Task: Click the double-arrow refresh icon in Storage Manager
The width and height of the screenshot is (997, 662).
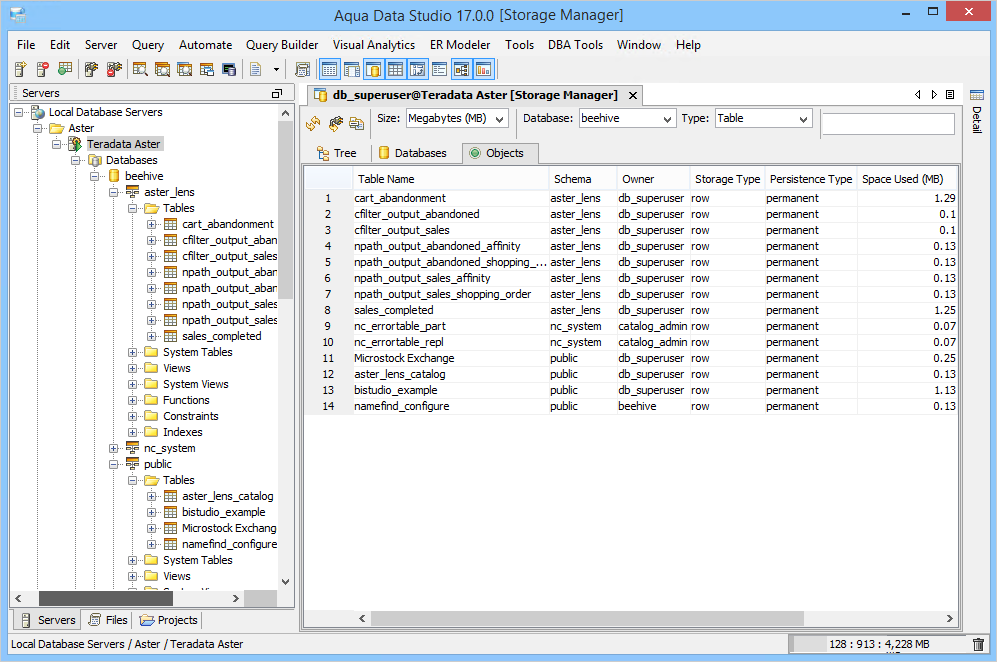Action: 313,123
